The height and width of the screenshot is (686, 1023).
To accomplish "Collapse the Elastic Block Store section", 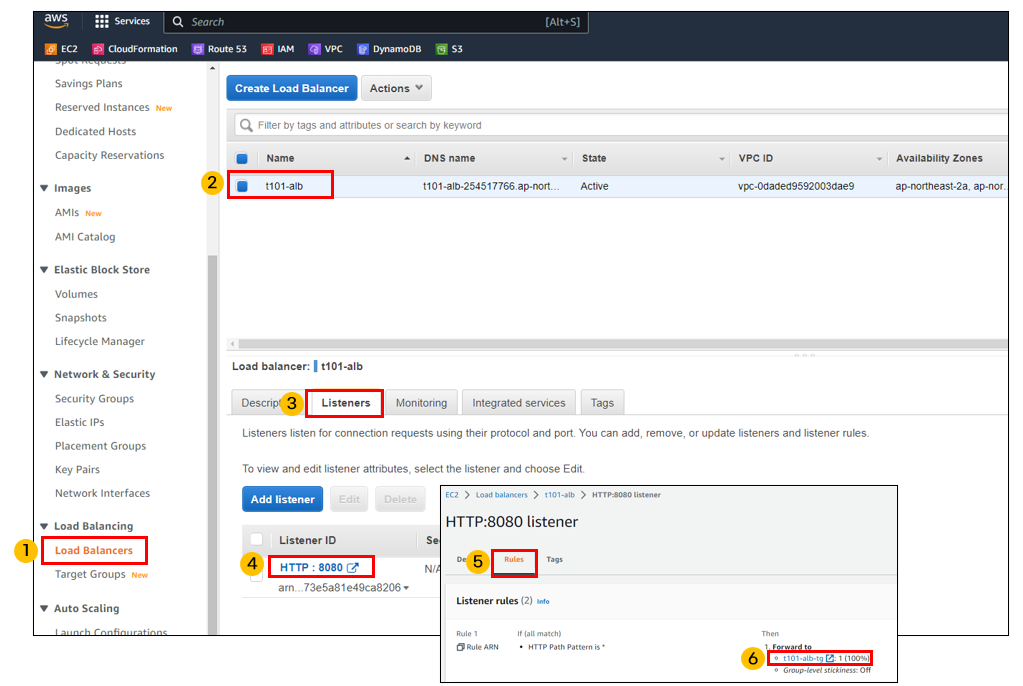I will tap(44, 270).
